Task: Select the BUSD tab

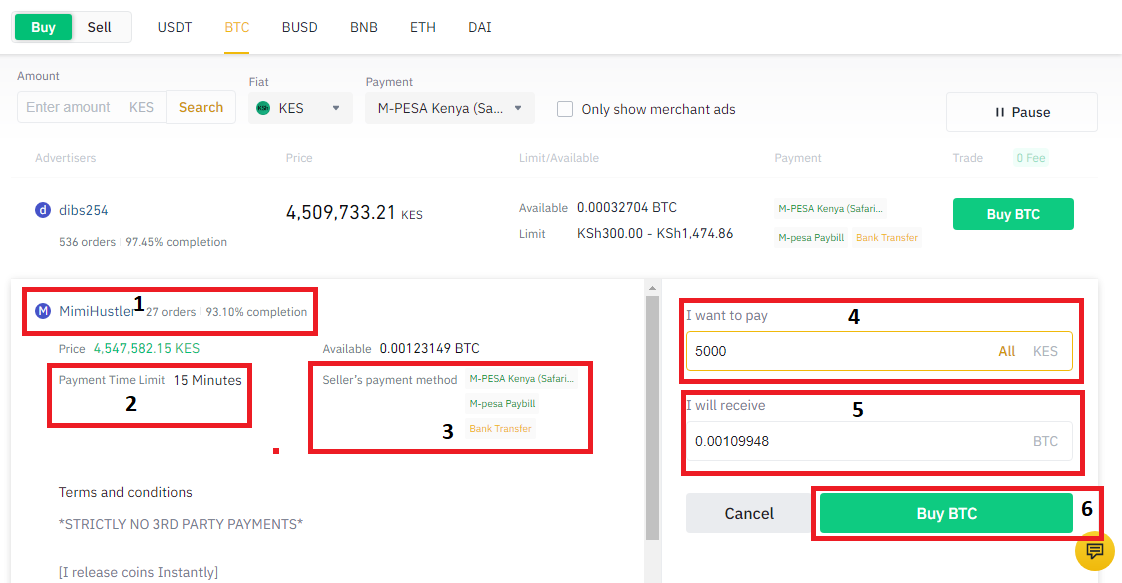Action: point(299,27)
